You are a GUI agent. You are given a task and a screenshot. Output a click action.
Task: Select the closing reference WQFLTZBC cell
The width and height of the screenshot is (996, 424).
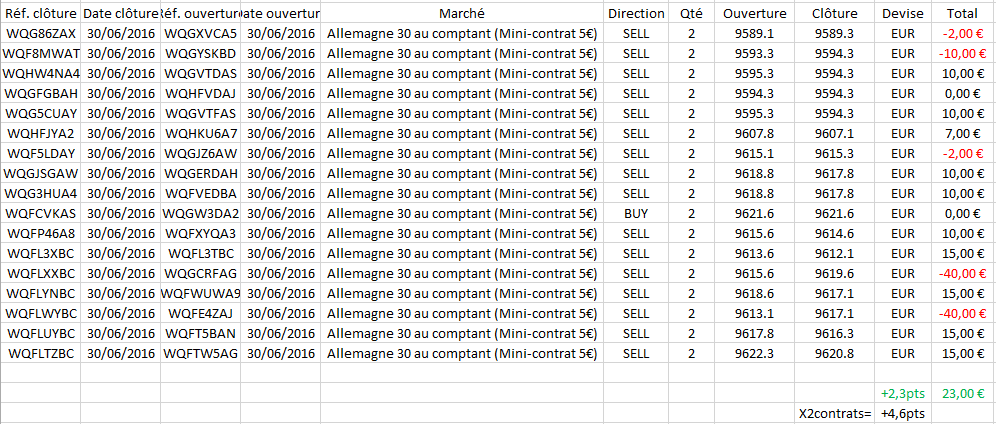point(40,353)
